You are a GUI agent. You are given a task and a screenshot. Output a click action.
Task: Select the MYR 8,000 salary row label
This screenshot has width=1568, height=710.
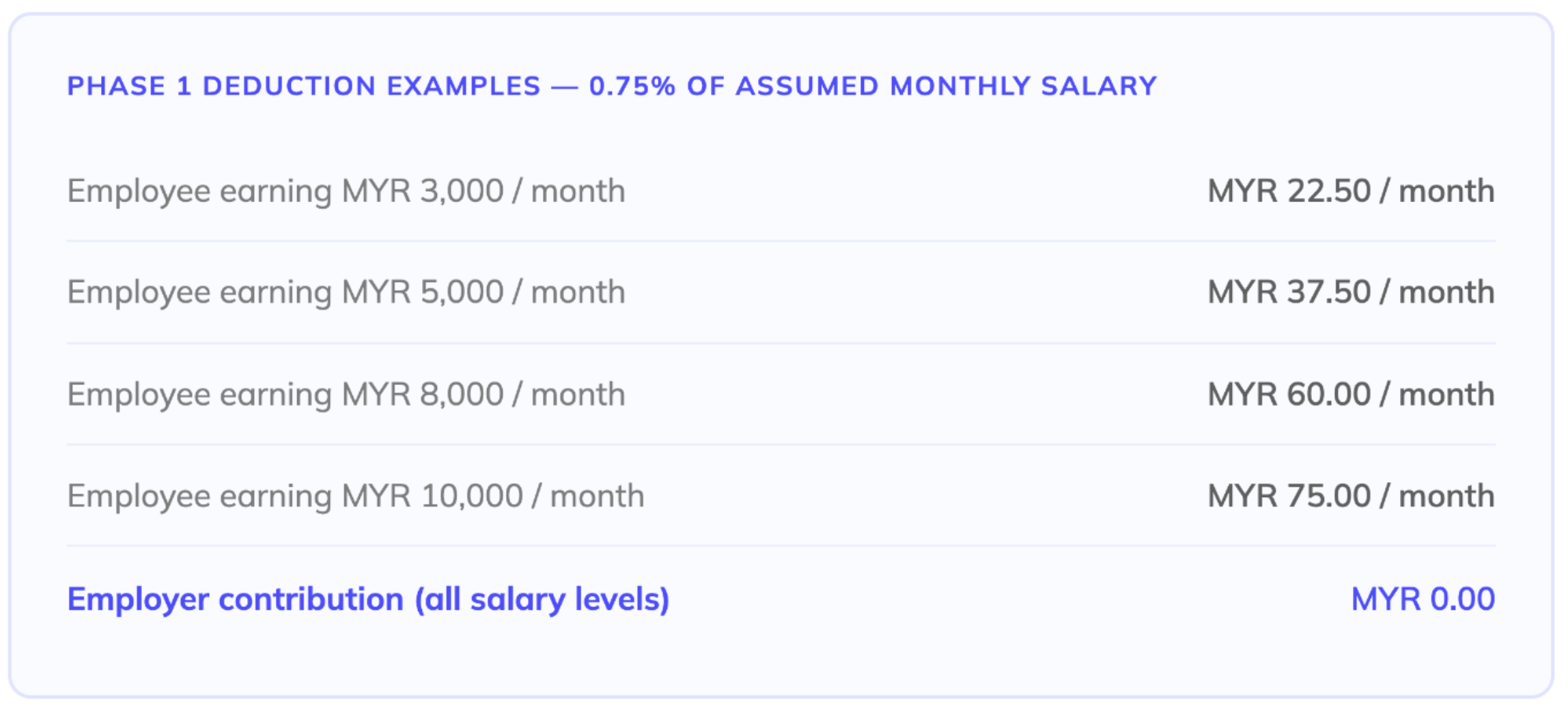(346, 395)
